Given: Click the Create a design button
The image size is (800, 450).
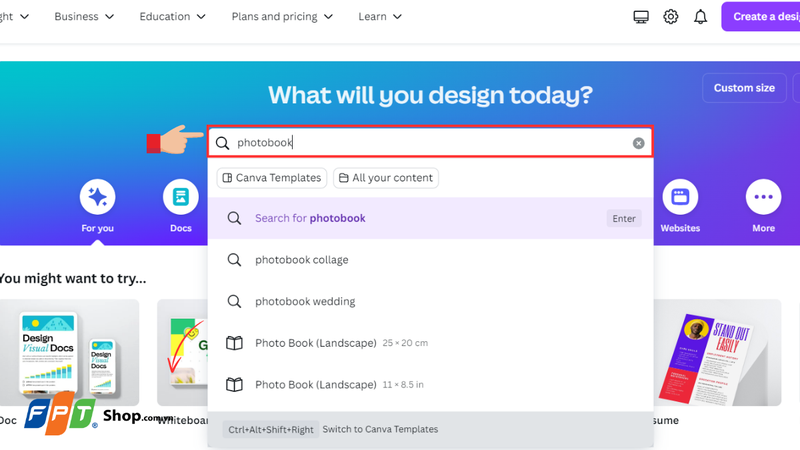Looking at the screenshot, I should point(761,17).
